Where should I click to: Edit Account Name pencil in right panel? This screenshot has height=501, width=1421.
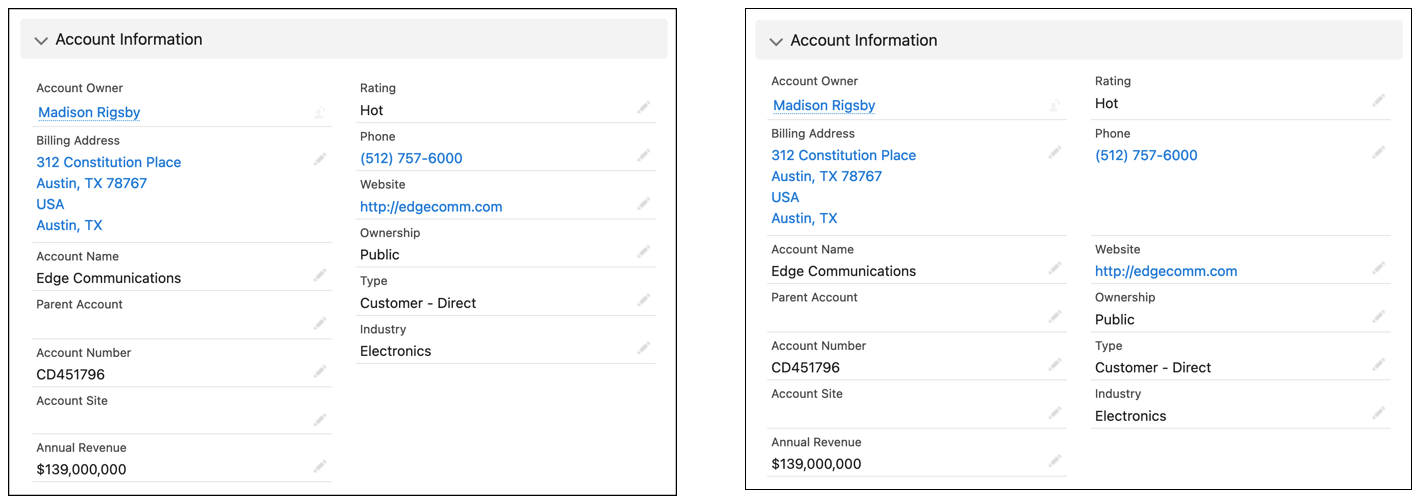pyautogui.click(x=1055, y=268)
